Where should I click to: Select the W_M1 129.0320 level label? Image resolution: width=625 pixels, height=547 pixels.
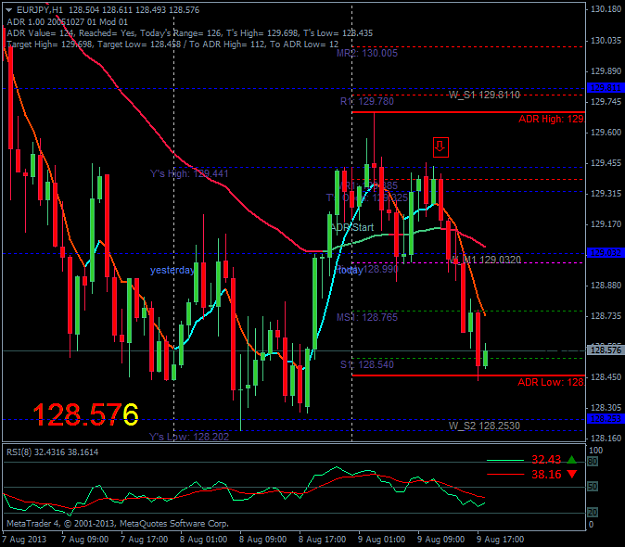(x=487, y=260)
